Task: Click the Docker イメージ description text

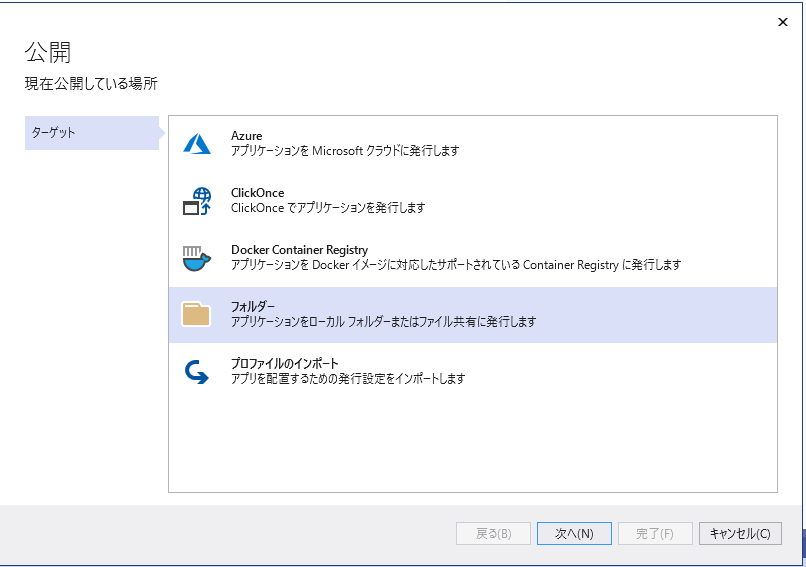Action: [x=456, y=265]
